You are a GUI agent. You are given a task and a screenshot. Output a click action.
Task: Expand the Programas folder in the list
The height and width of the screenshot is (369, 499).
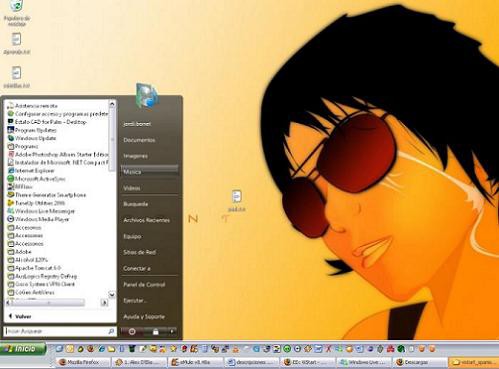pos(23,146)
